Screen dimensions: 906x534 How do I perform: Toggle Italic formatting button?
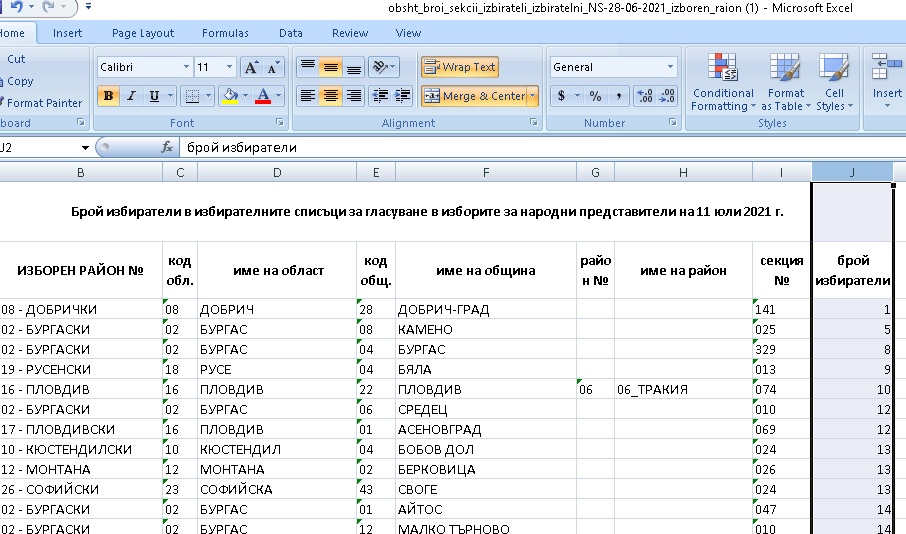point(131,96)
